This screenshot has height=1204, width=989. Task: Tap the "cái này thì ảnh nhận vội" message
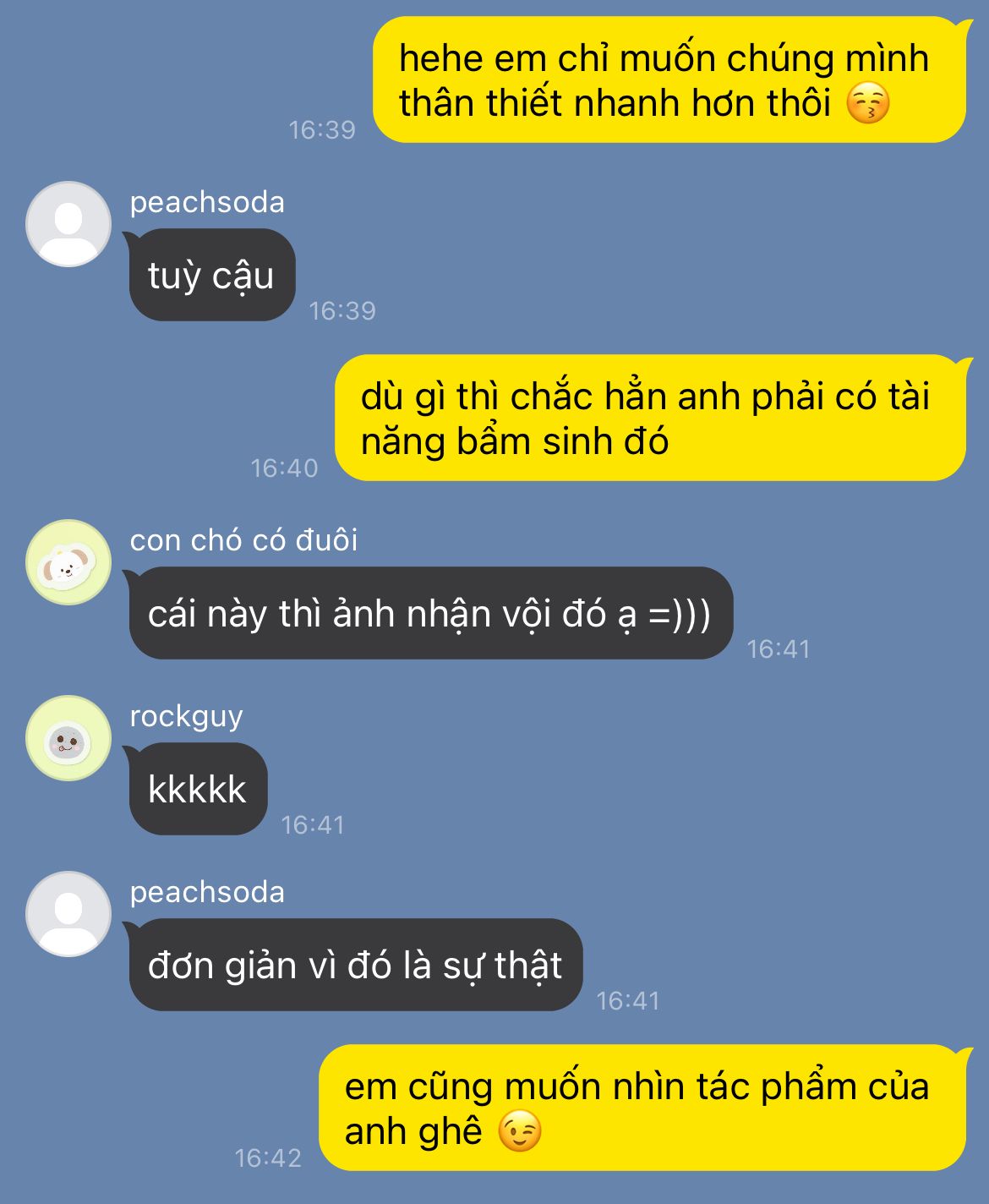pyautogui.click(x=429, y=613)
